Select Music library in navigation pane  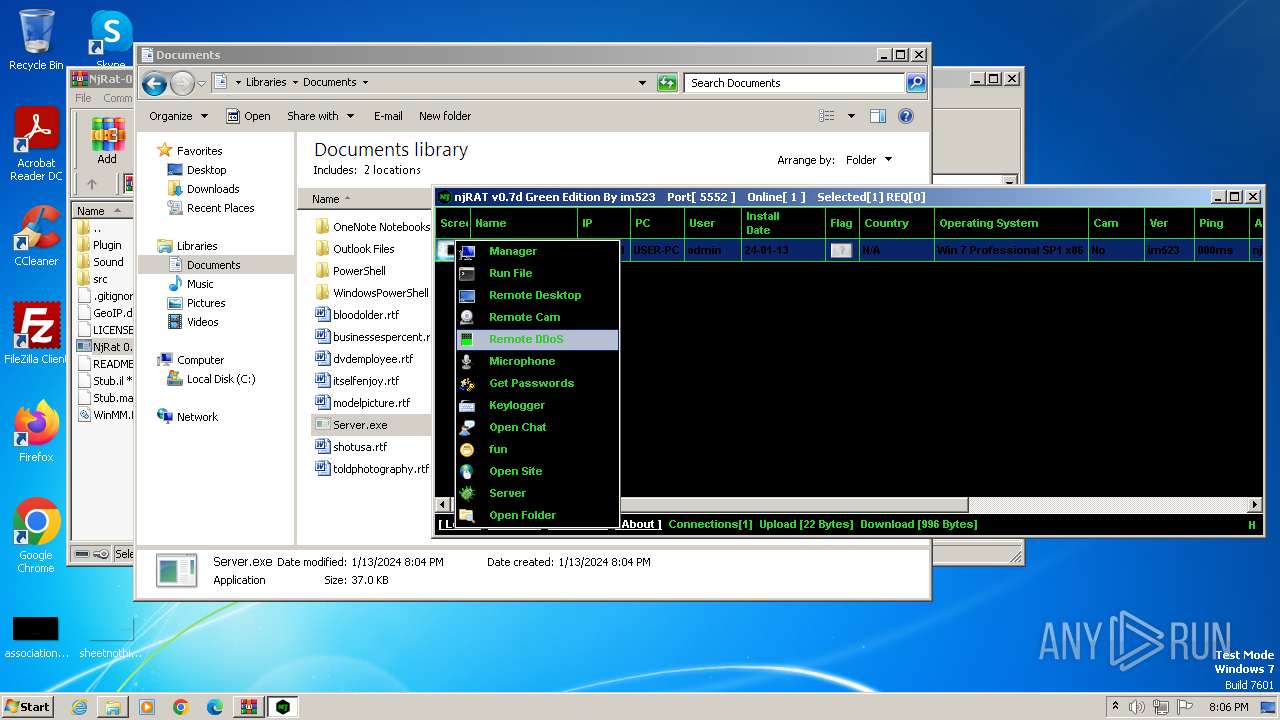(199, 284)
